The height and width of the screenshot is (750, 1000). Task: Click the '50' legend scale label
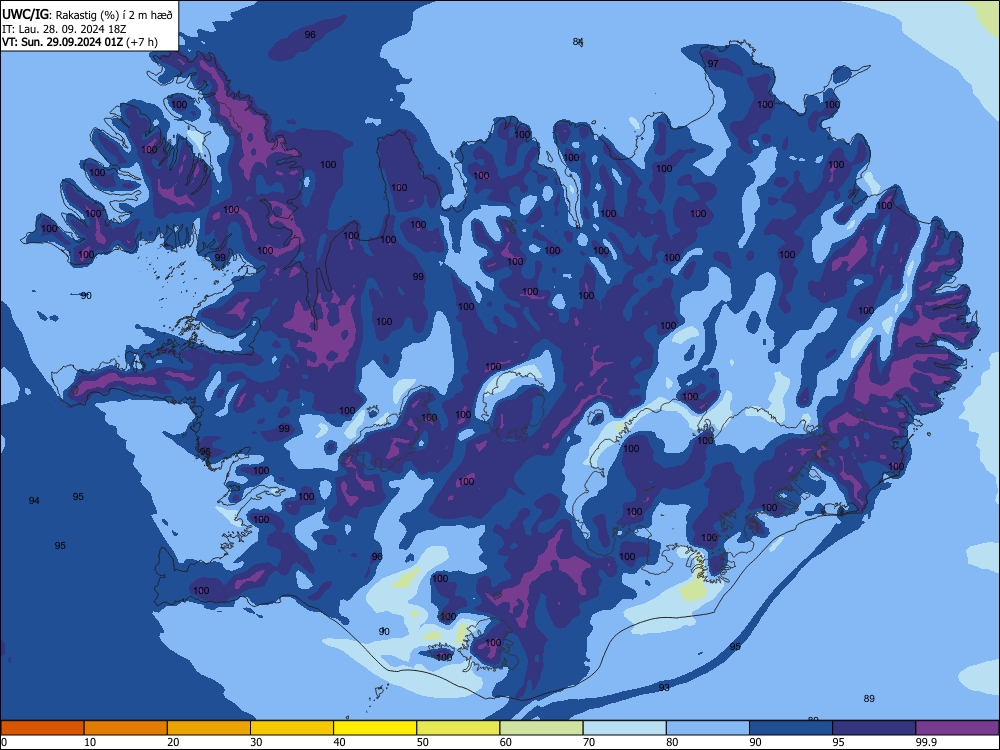click(x=422, y=742)
